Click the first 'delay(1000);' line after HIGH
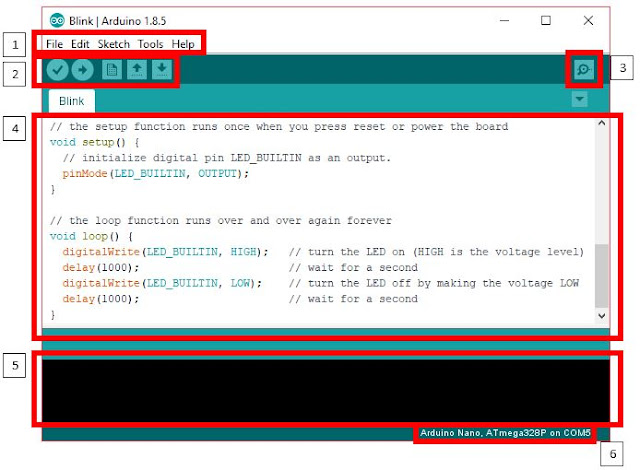The width and height of the screenshot is (640, 470). tap(100, 268)
